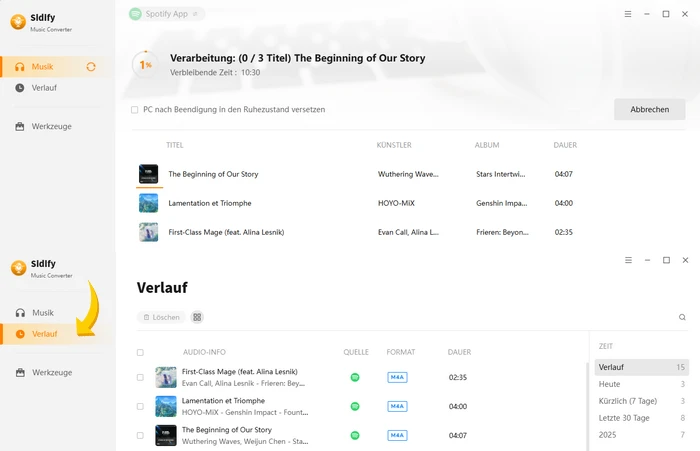Click the Sidify logo in top window
The image size is (700, 451).
[x=18, y=21]
